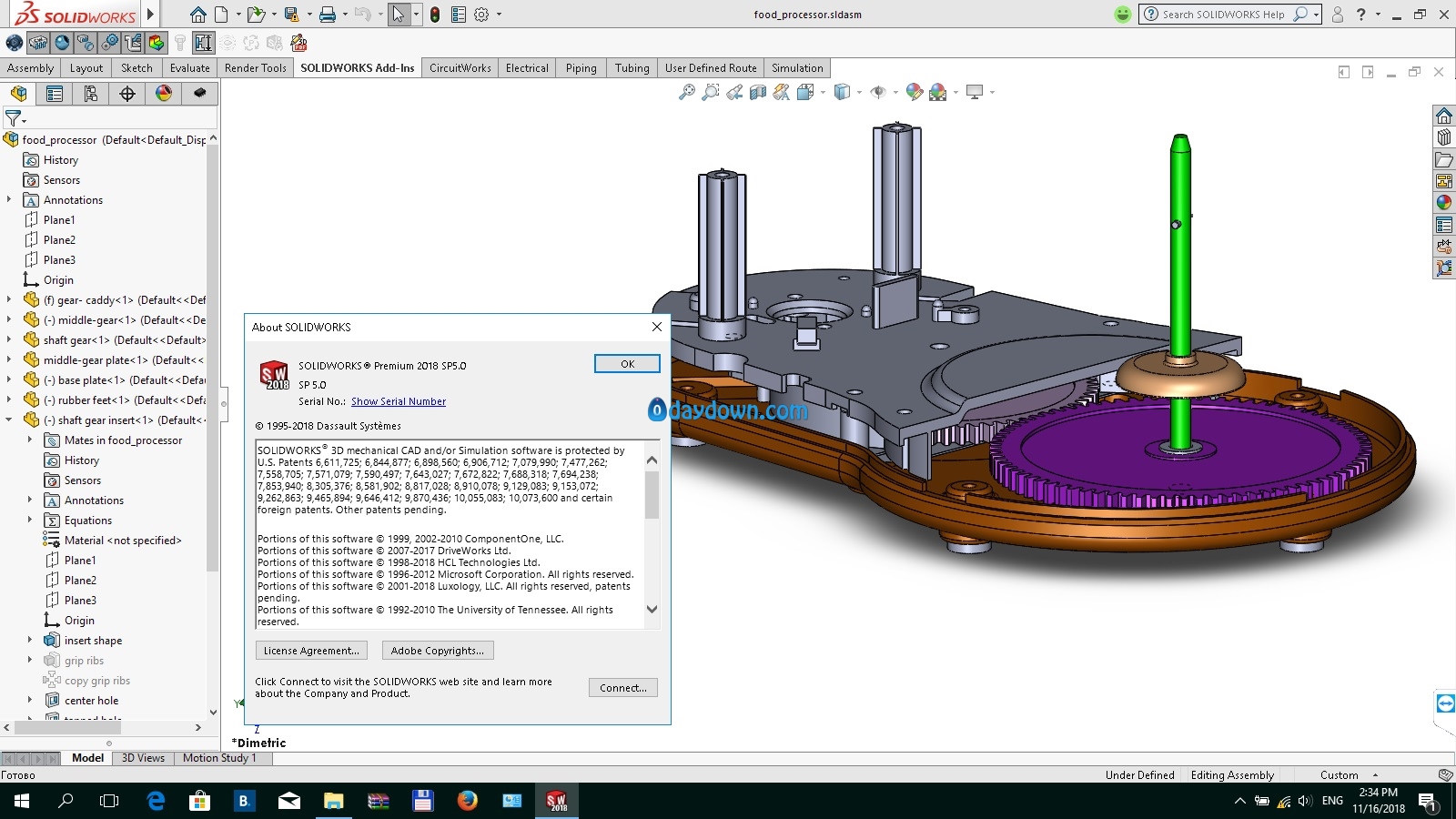This screenshot has height=819, width=1456.
Task: Open the Render Tools ribbon tab
Action: coord(255,68)
